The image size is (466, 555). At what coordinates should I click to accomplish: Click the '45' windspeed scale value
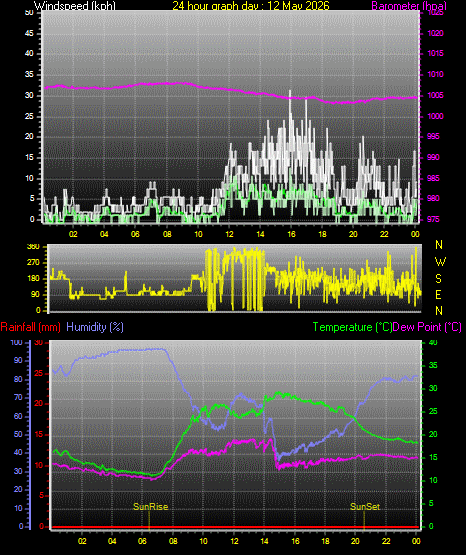[x=29, y=33]
